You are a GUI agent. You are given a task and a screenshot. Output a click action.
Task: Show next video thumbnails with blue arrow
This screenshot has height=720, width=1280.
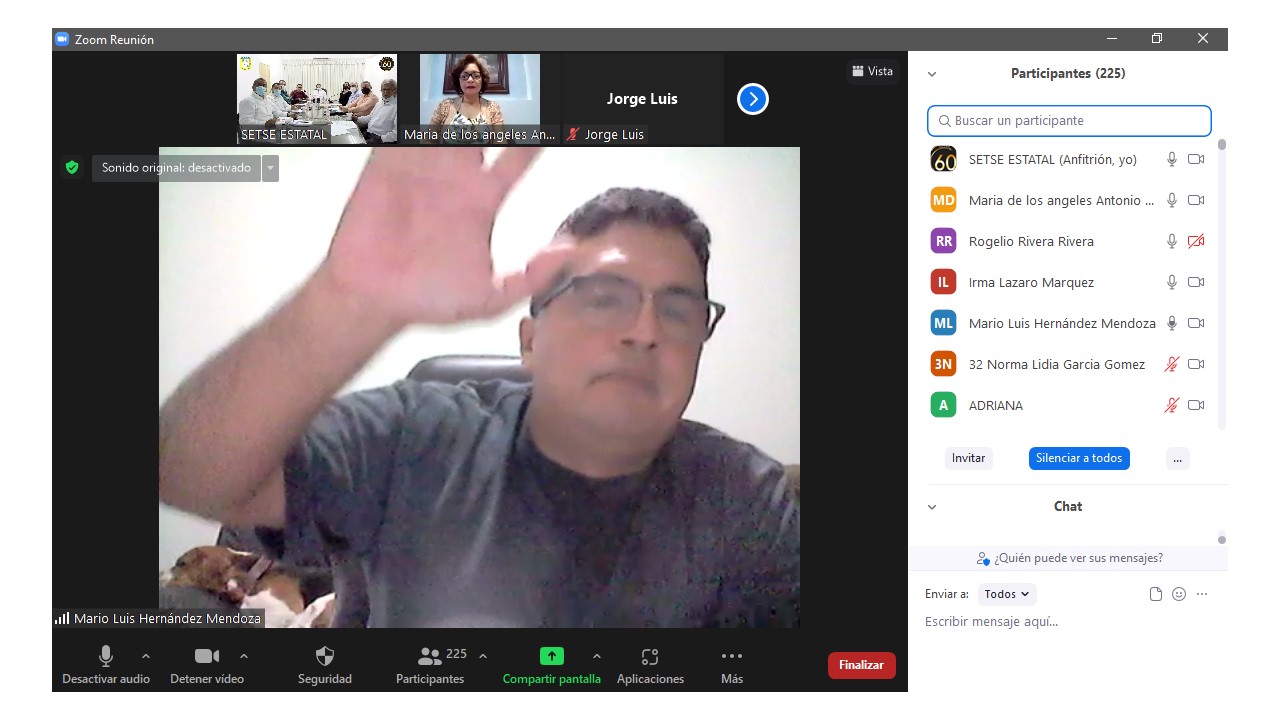pos(753,99)
